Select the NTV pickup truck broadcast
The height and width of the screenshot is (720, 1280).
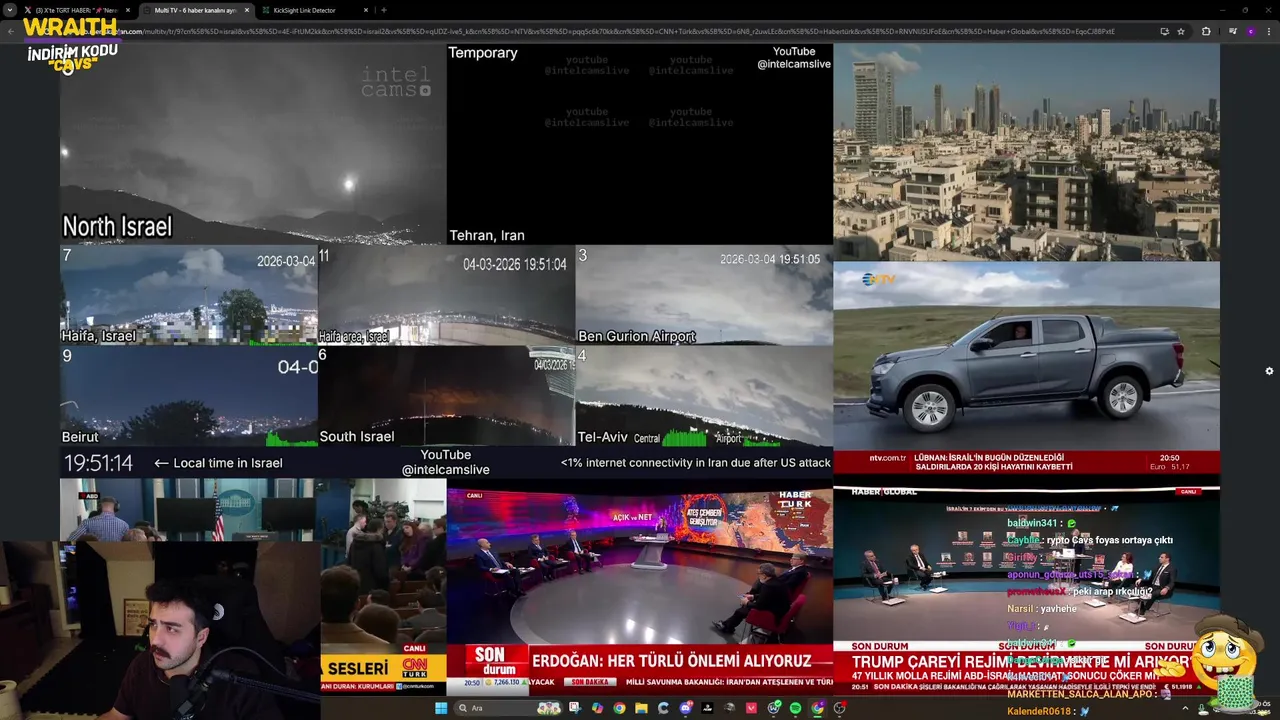[1026, 368]
